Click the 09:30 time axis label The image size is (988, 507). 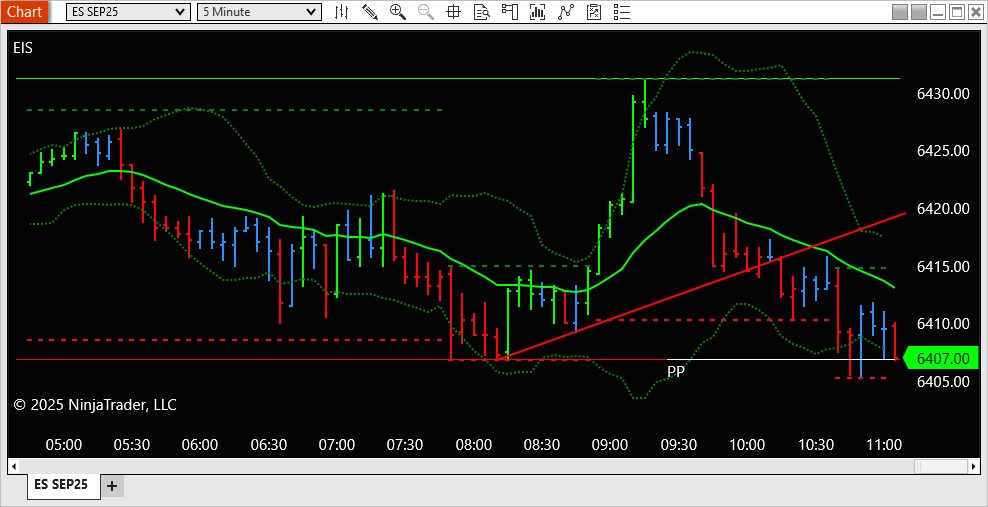click(679, 445)
